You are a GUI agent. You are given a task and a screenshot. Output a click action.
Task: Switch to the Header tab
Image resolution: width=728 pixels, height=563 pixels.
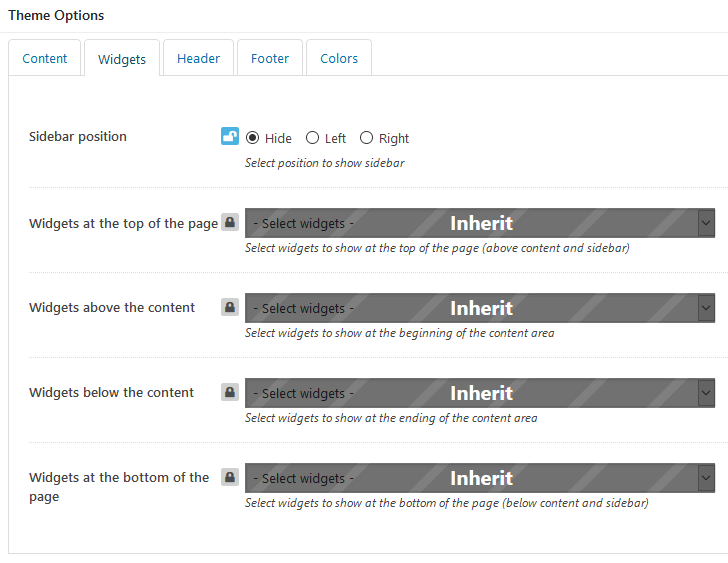coord(198,58)
